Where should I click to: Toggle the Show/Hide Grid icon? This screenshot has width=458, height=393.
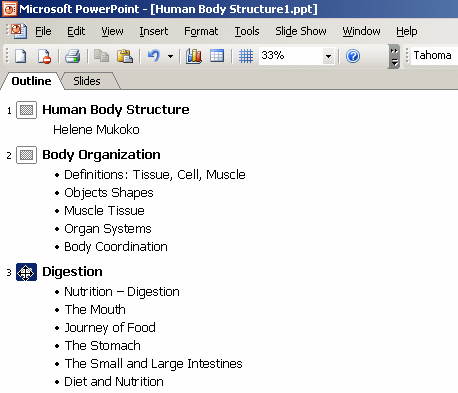click(x=246, y=56)
